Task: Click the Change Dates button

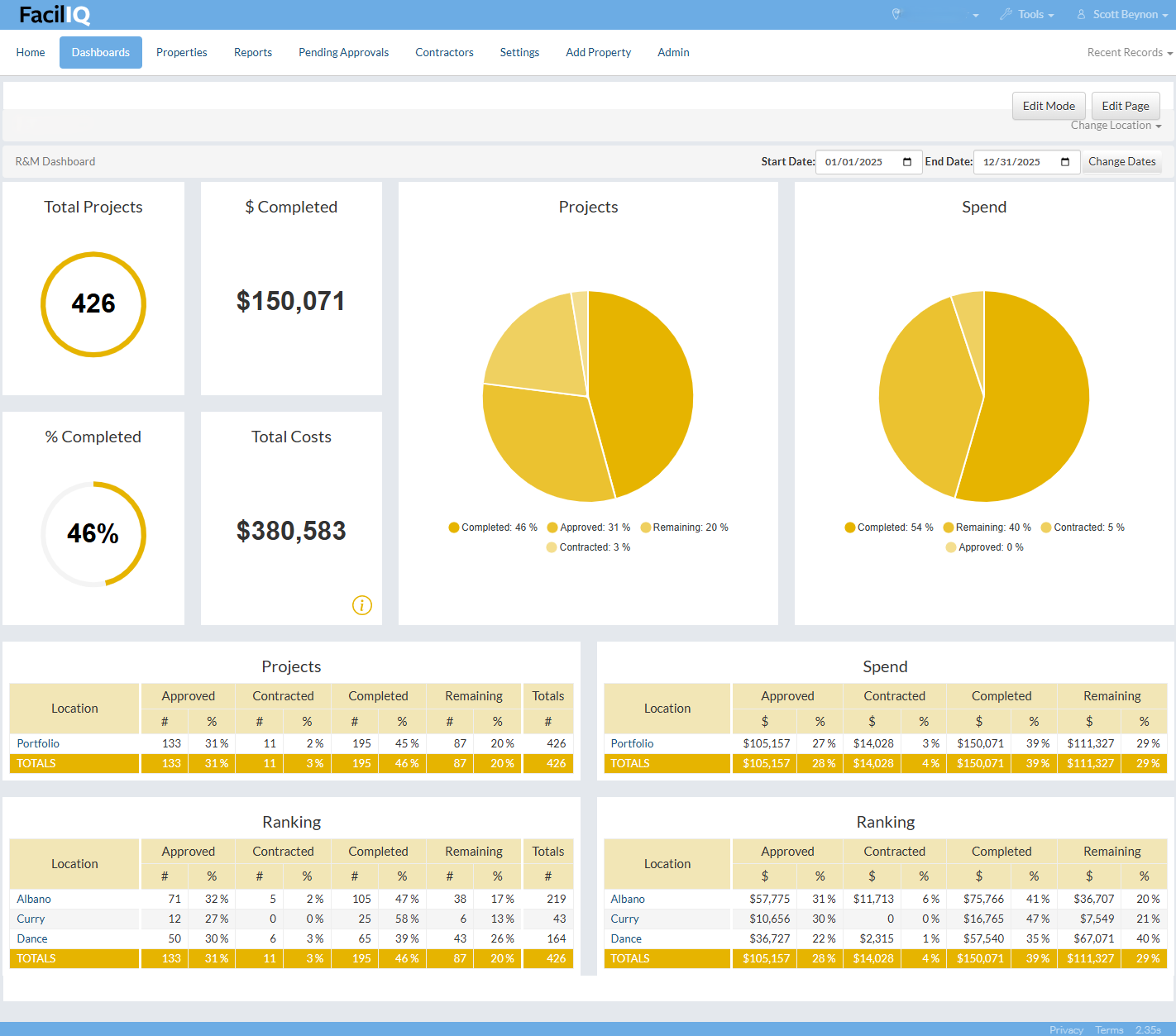Action: click(1121, 162)
